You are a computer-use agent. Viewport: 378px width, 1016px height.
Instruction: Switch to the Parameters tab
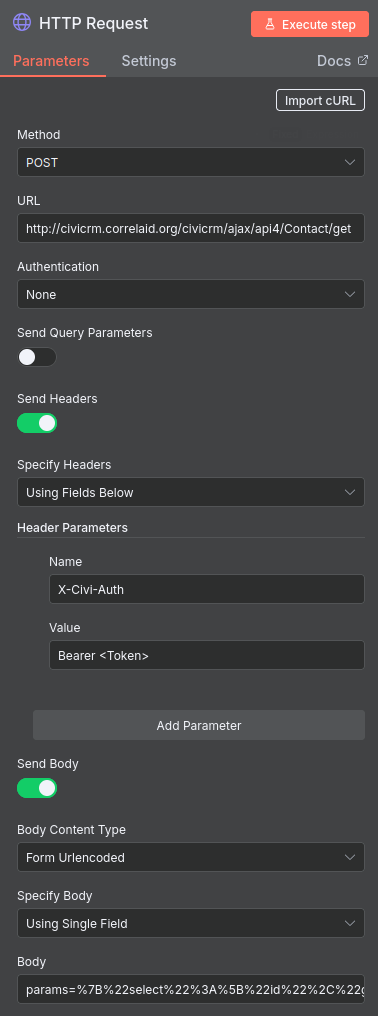coord(51,61)
